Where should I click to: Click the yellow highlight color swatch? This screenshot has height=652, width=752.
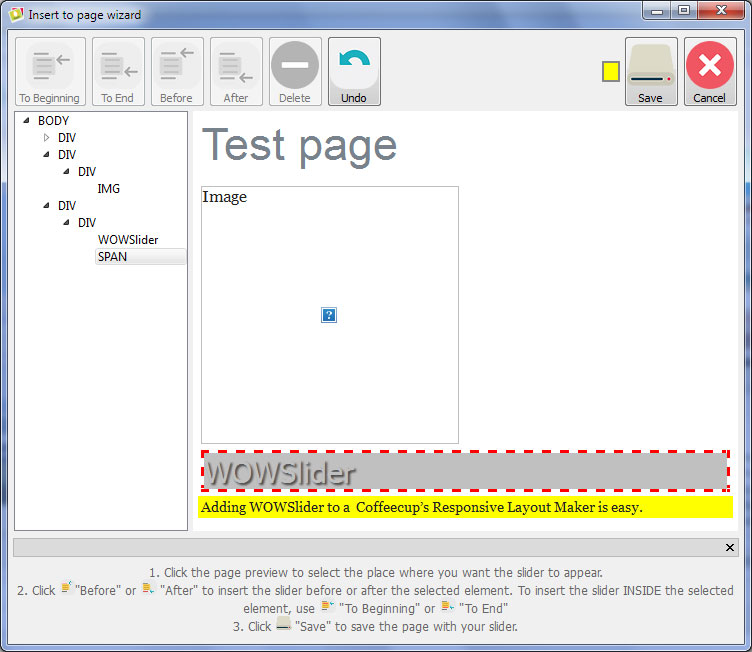click(611, 71)
